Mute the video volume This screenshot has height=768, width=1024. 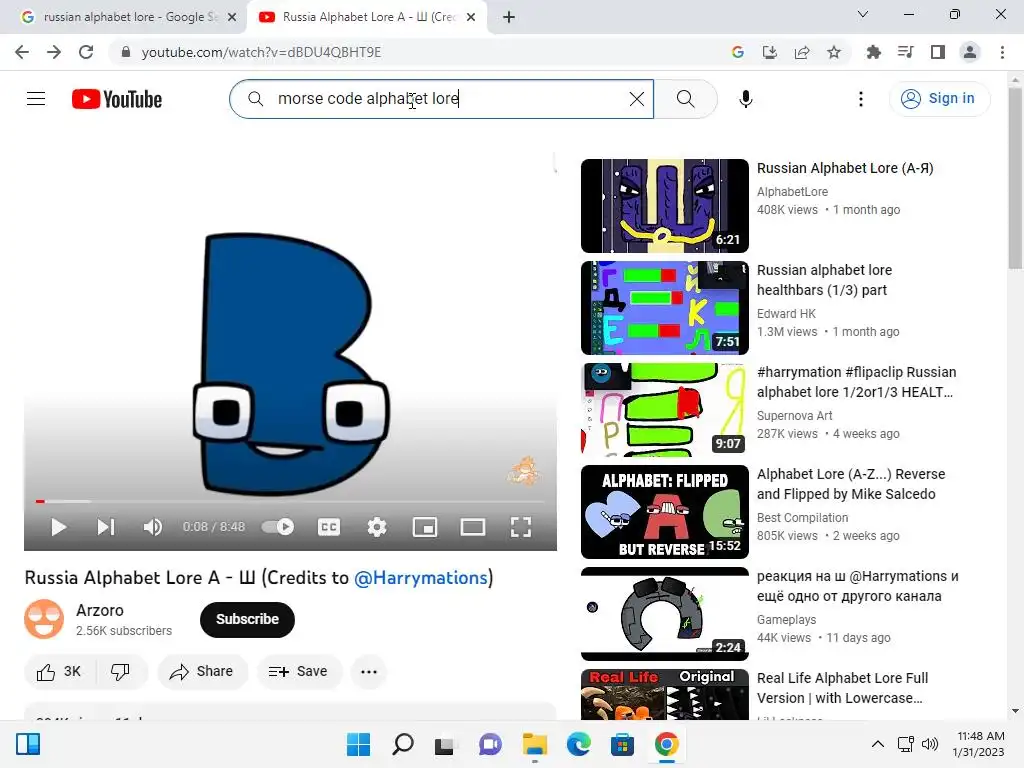point(152,527)
